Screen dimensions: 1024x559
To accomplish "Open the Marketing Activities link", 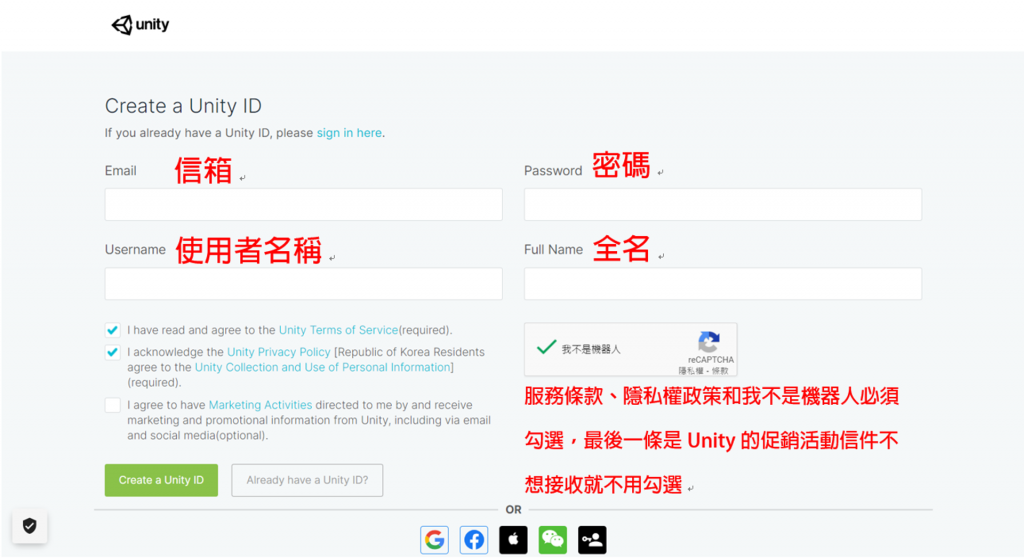I will coord(261,405).
